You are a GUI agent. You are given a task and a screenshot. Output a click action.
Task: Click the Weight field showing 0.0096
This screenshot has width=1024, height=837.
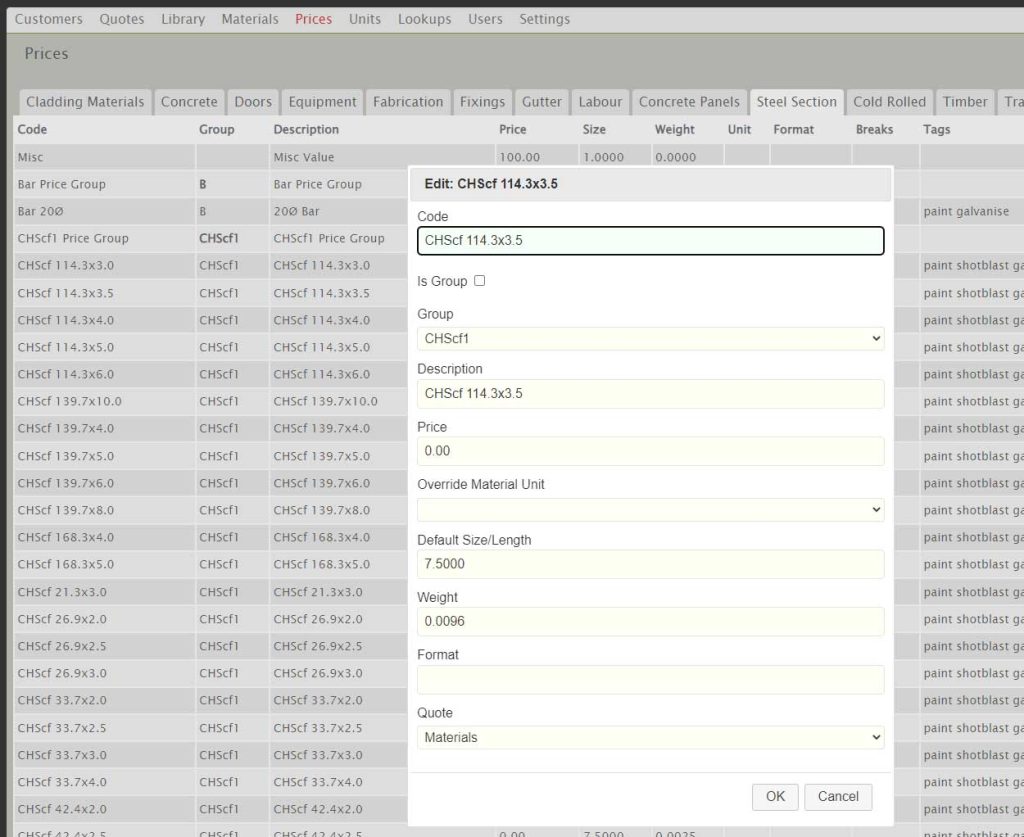tap(650, 622)
